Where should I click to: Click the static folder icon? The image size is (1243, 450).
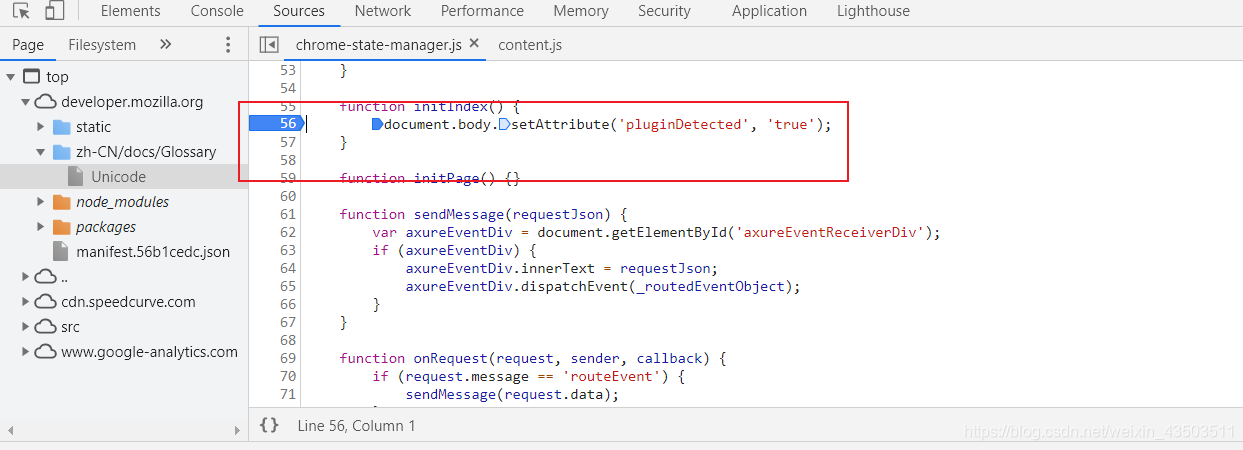click(61, 127)
